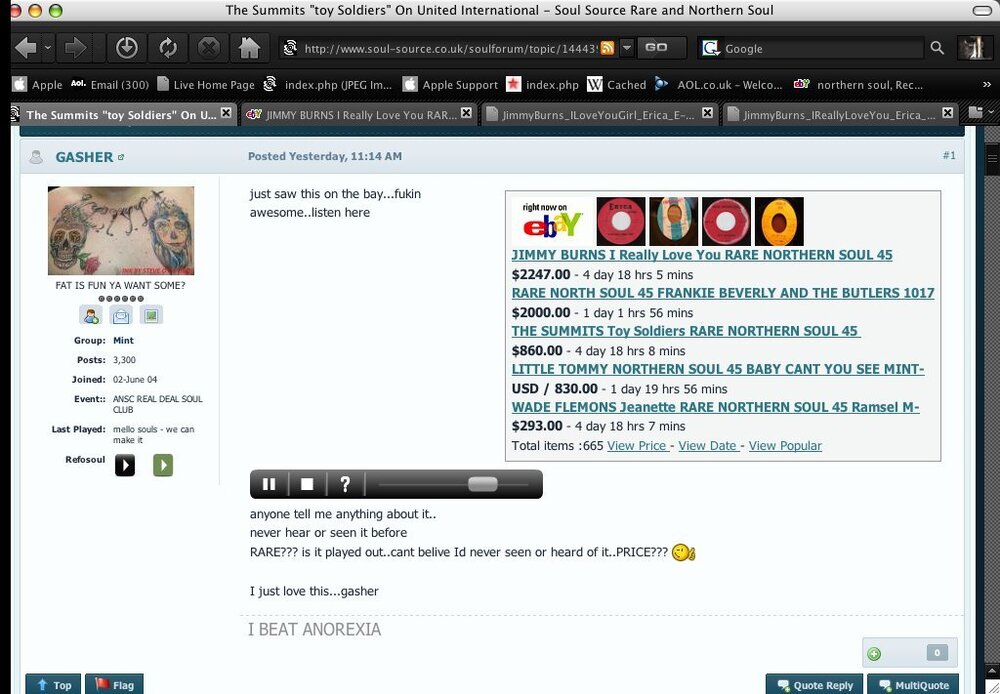Switch to the JIMMY BURNS eBay tab
The width and height of the screenshot is (1000, 694).
point(358,115)
